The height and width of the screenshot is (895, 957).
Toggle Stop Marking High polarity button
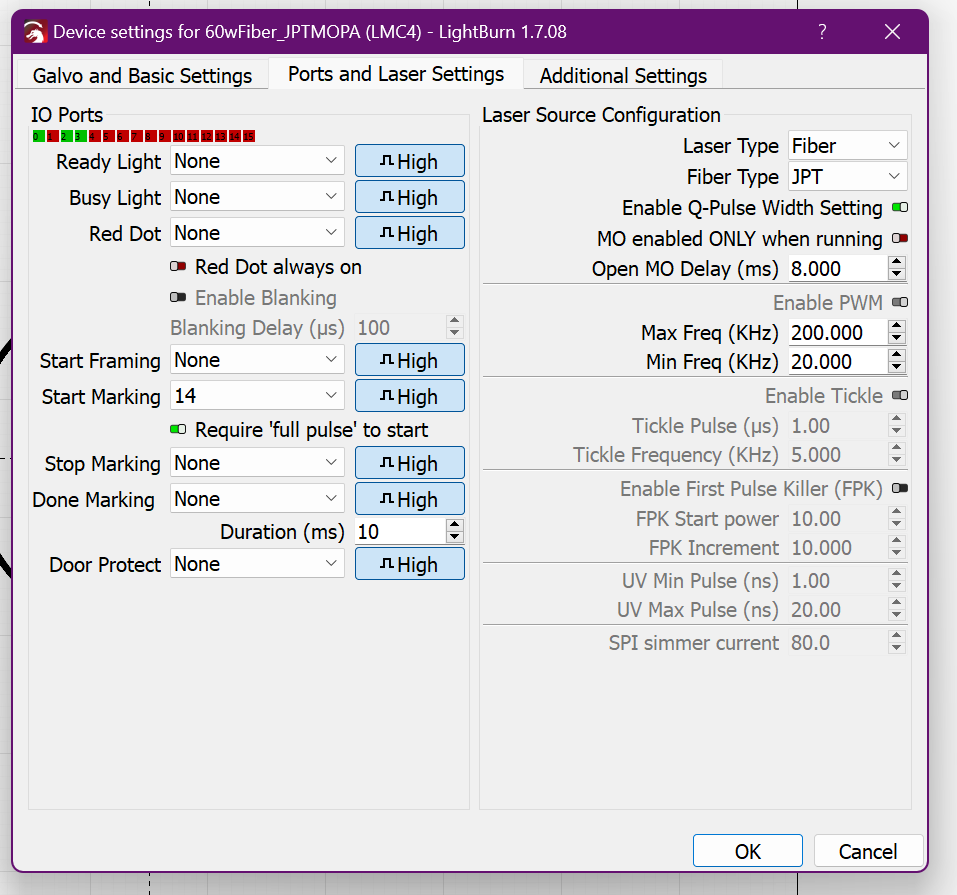click(x=410, y=463)
